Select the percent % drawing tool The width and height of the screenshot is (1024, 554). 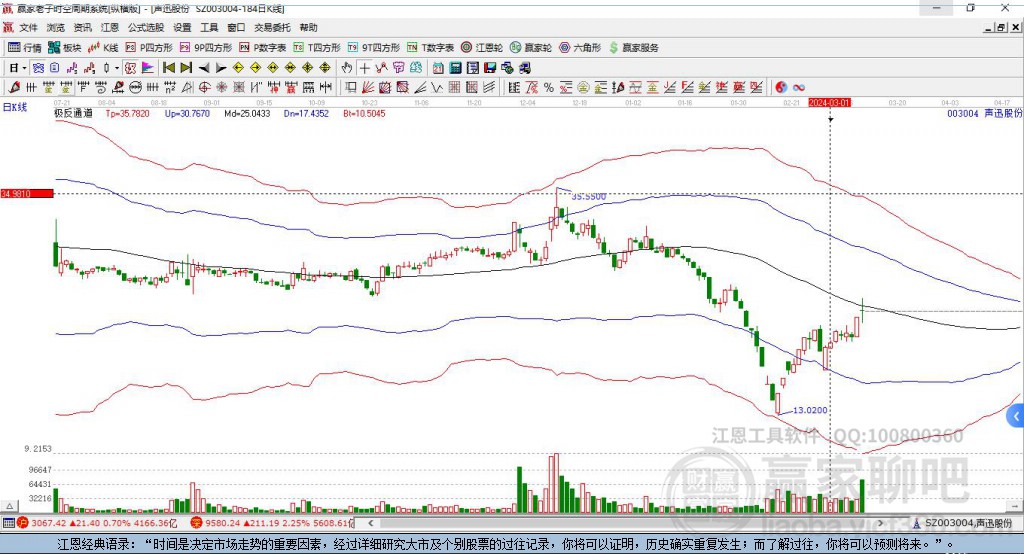[x=549, y=87]
